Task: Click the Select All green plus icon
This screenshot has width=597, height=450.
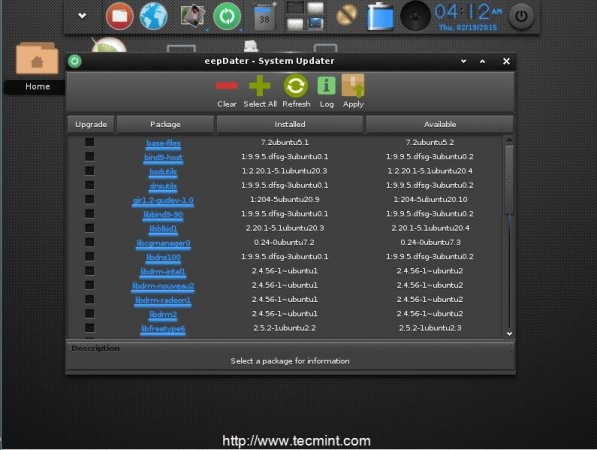Action: coord(260,86)
